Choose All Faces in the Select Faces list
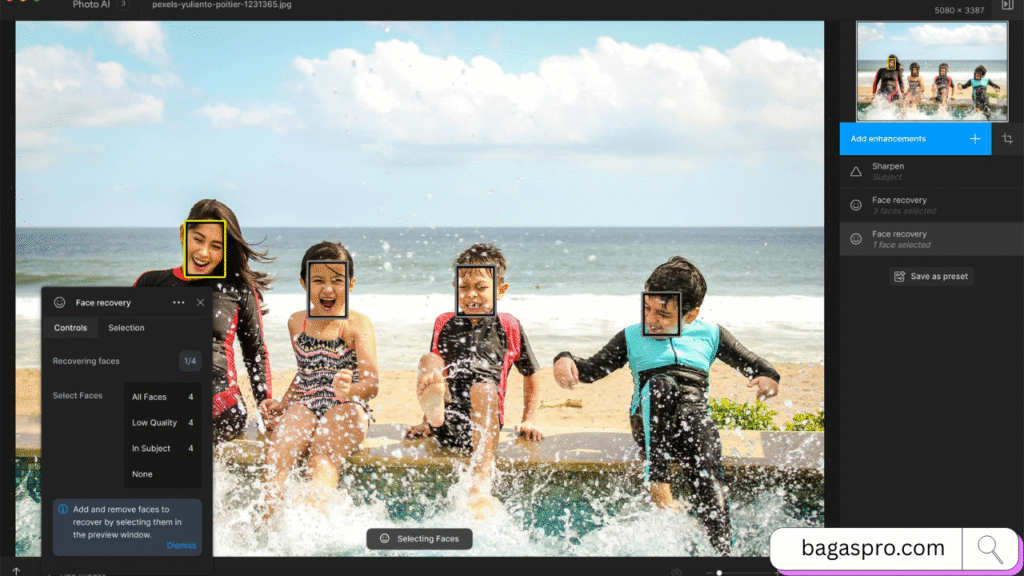Screen dimensions: 1024x576 [x=162, y=397]
